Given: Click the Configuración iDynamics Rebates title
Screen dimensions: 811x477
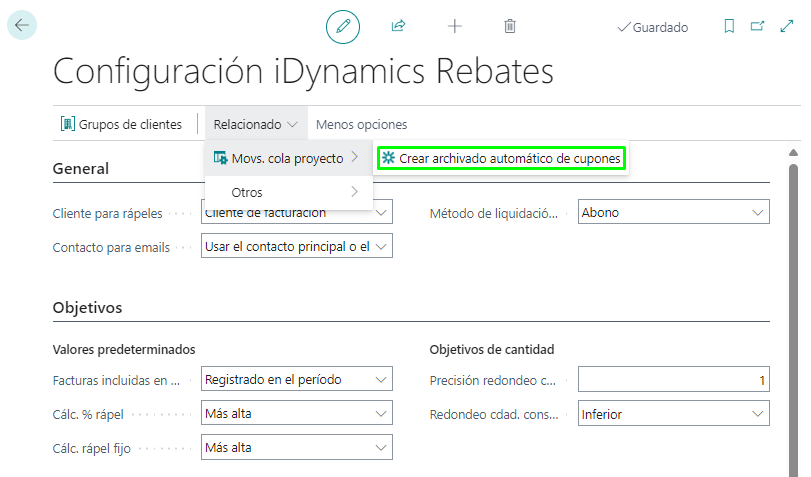Looking at the screenshot, I should click(303, 71).
